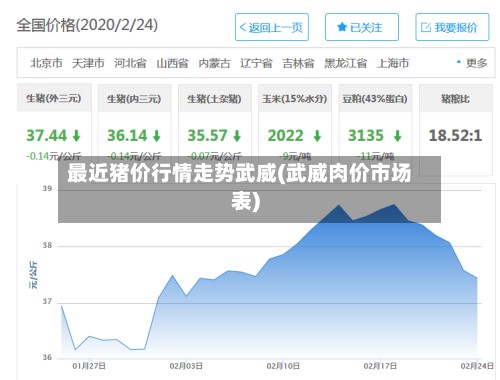Image resolution: width=500 pixels, height=380 pixels.
Task: Click the 37.44 price value
Action: tap(47, 136)
